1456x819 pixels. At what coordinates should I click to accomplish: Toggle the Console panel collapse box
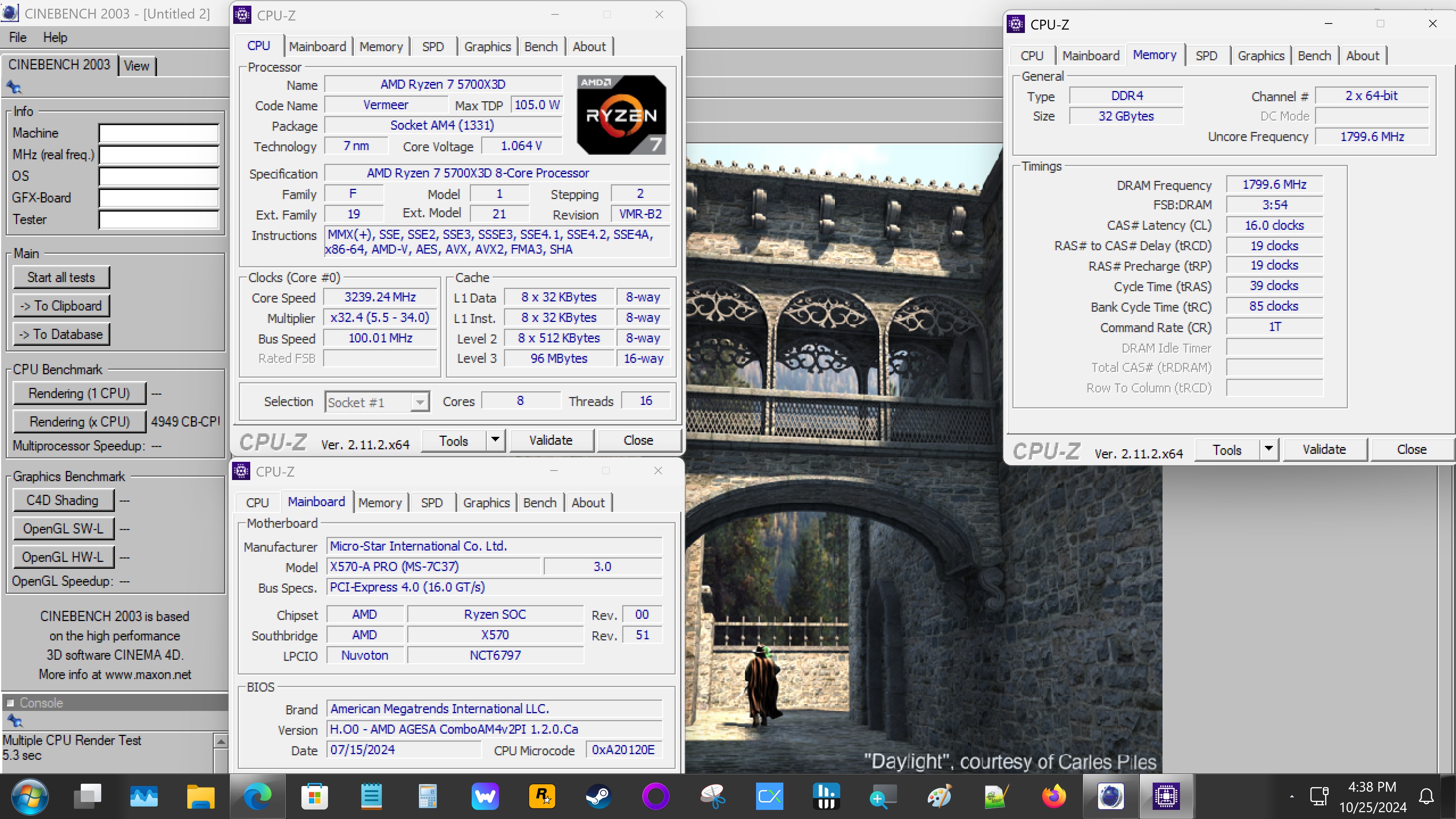click(9, 703)
